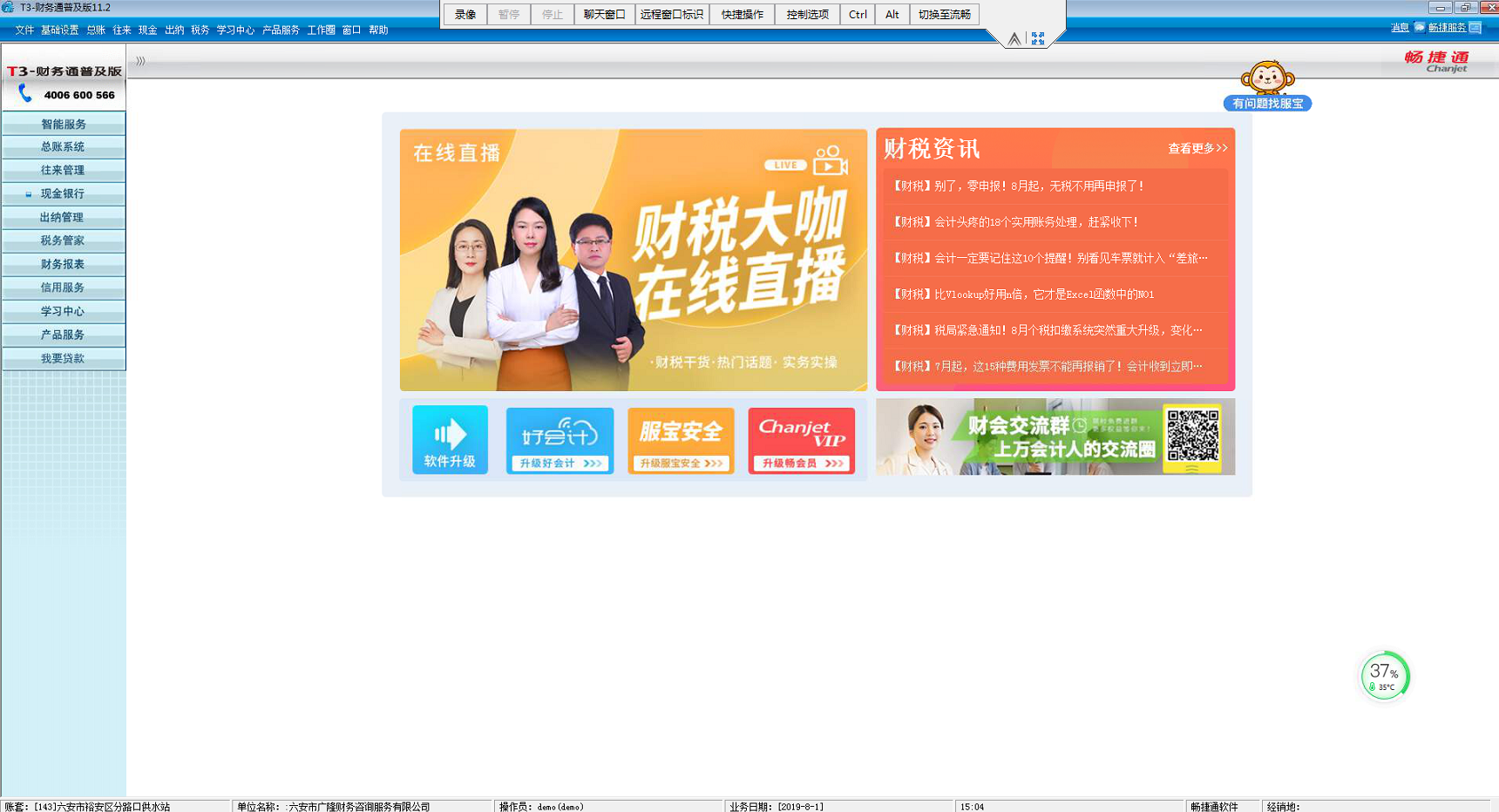
Task: Collapse the remote toolbar with up arrow
Action: [x=1014, y=38]
